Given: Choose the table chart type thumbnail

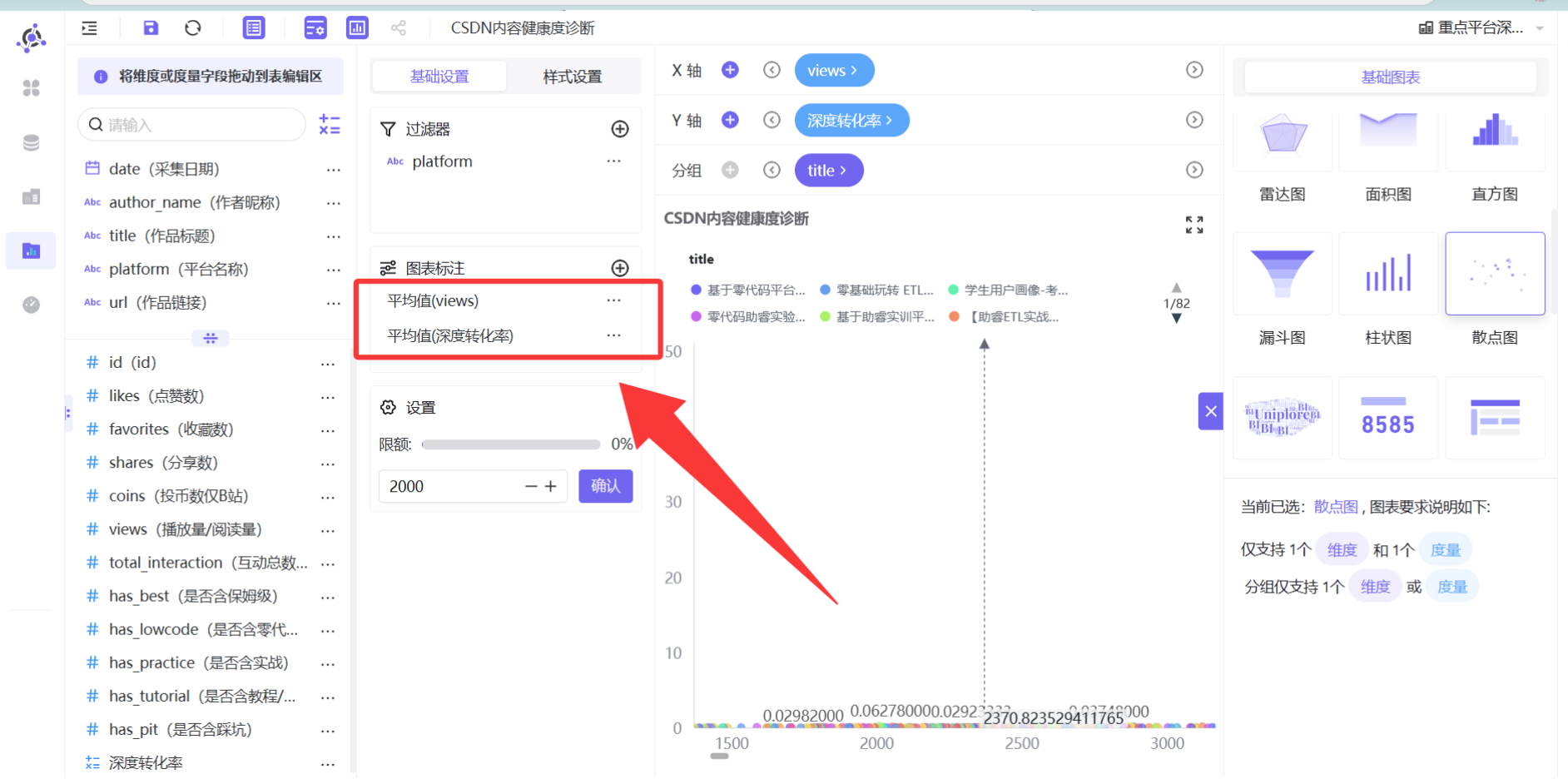Looking at the screenshot, I should pos(1495,418).
